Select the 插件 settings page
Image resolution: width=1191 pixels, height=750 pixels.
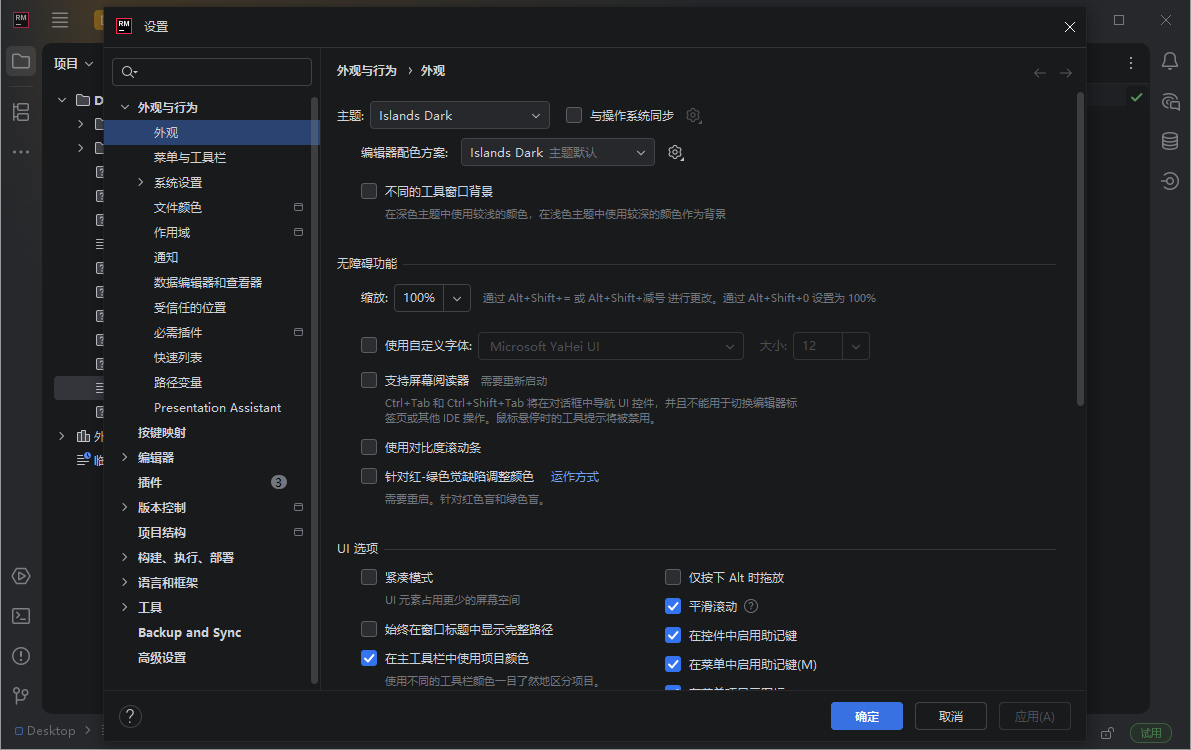tap(152, 482)
